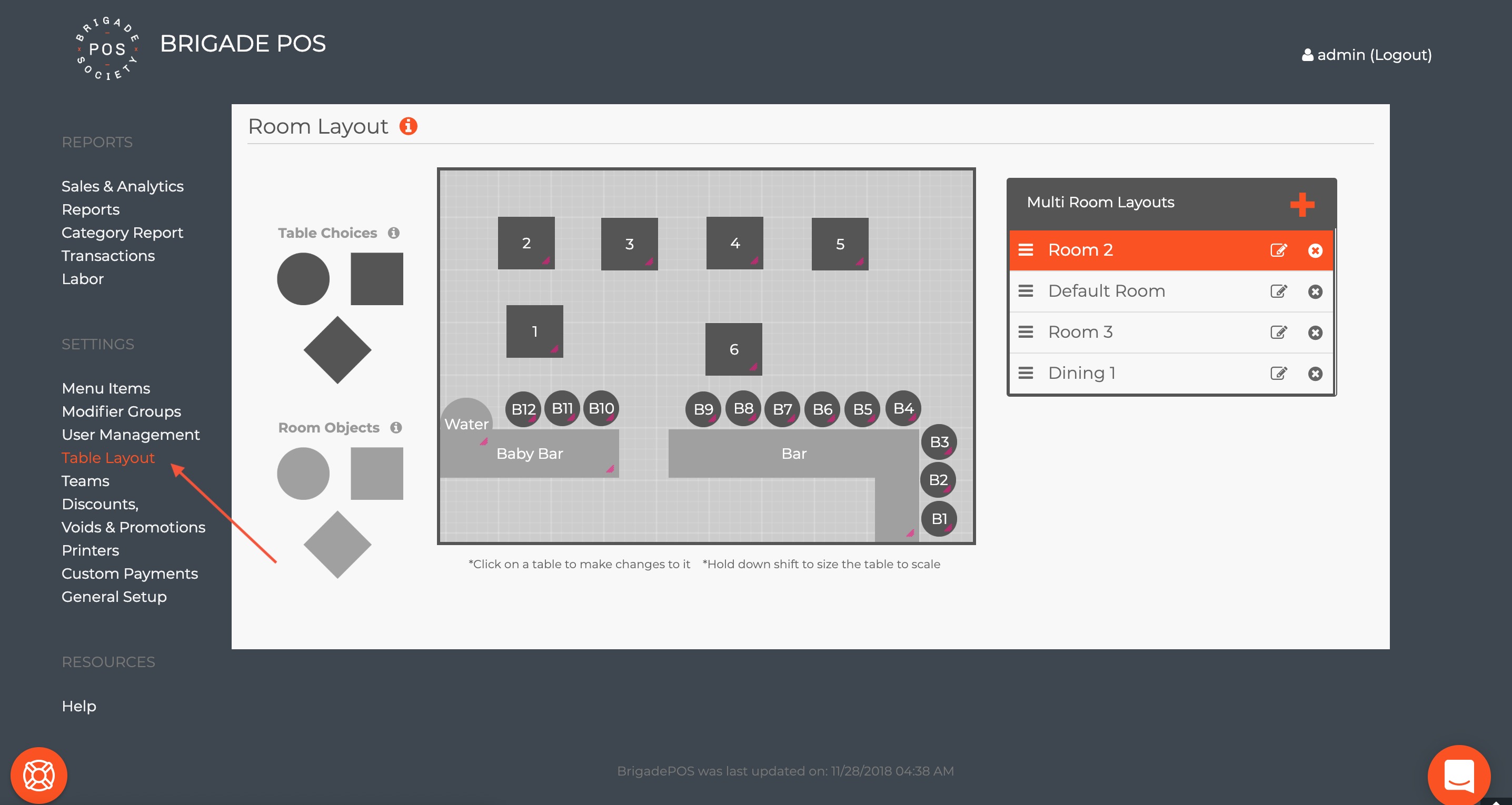Click the Default Room edit pencil icon

pos(1278,291)
